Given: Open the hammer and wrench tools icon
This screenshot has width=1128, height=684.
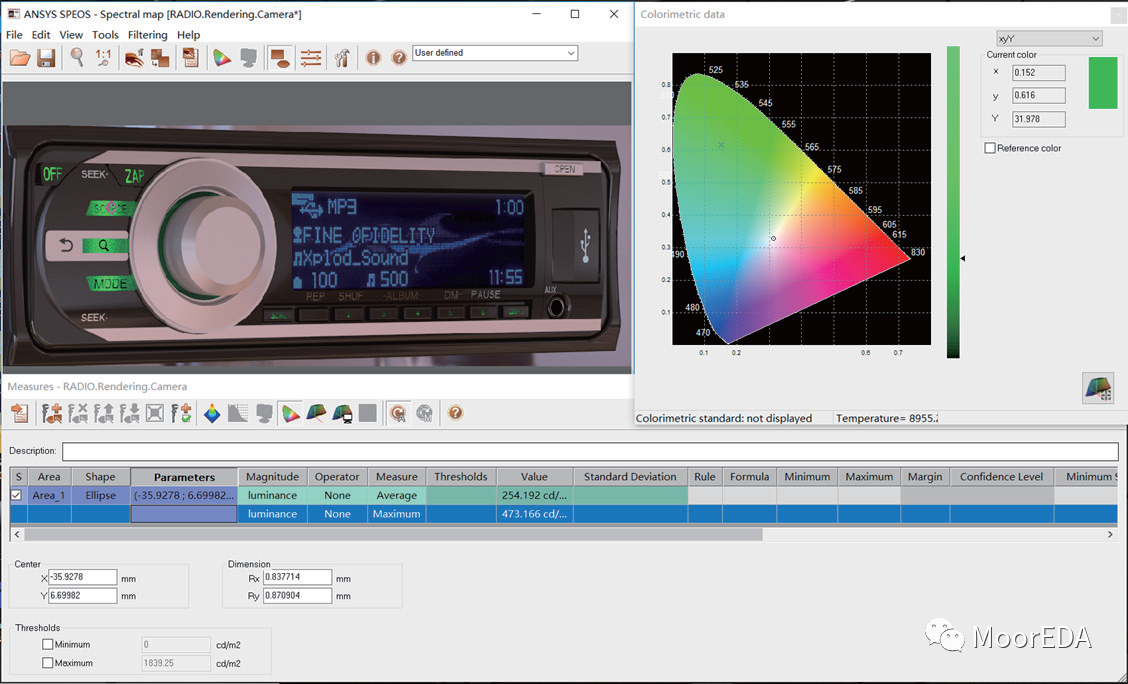Looking at the screenshot, I should 342,58.
